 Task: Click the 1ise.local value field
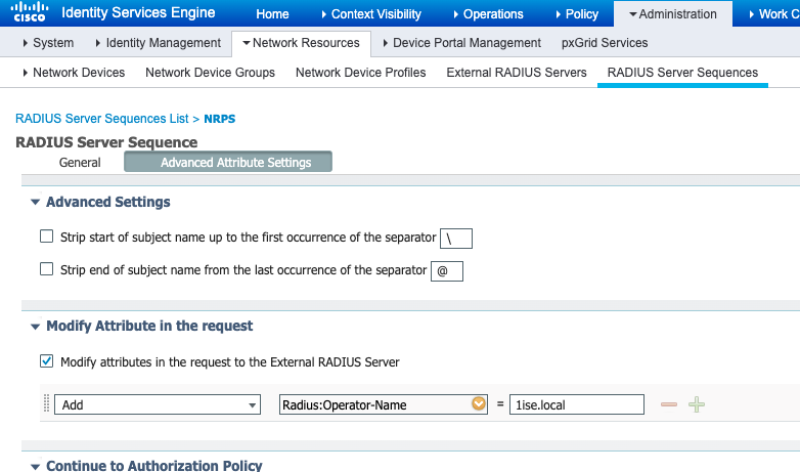click(577, 405)
